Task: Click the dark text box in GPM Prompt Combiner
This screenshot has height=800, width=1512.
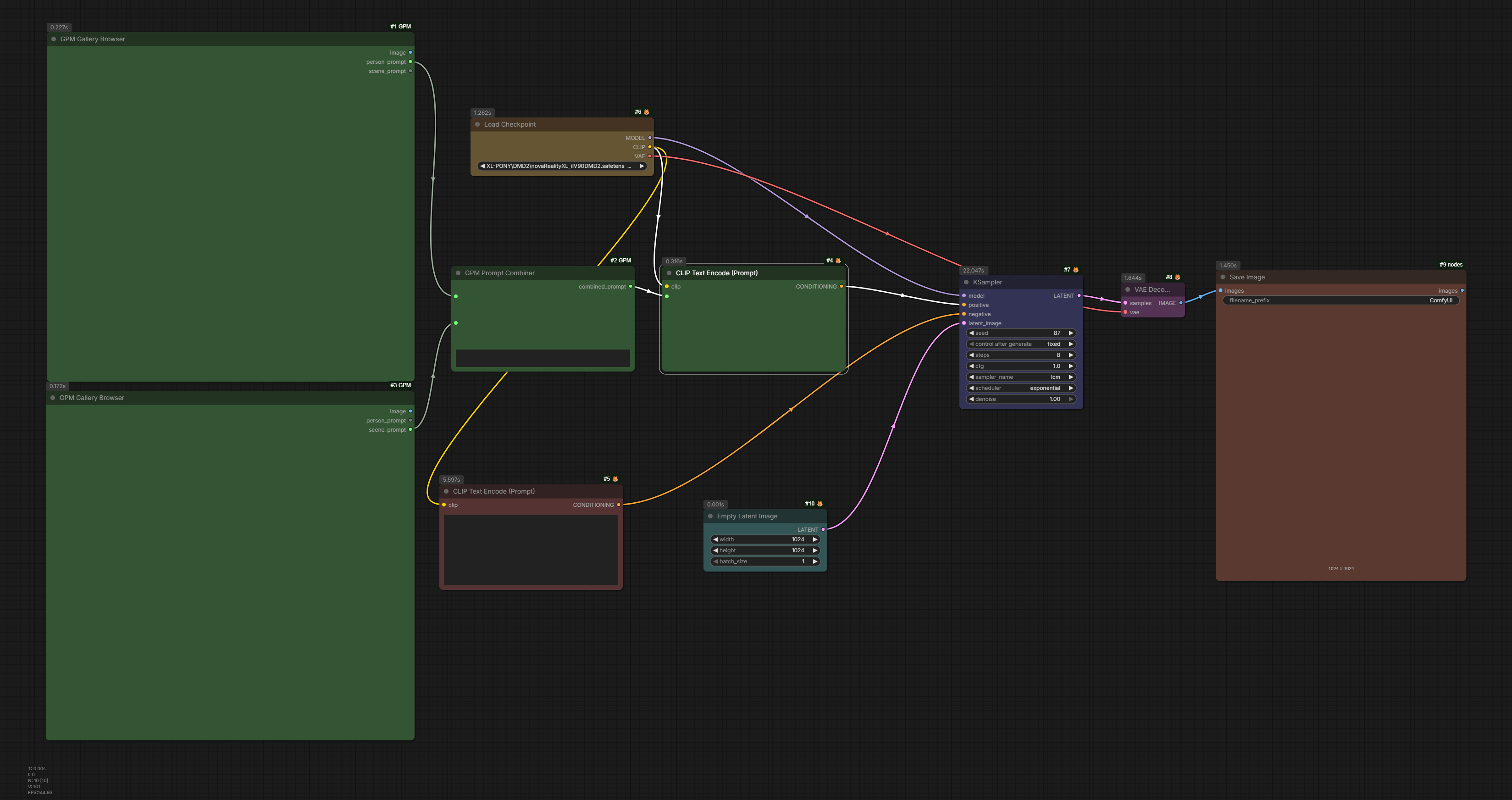Action: click(543, 359)
